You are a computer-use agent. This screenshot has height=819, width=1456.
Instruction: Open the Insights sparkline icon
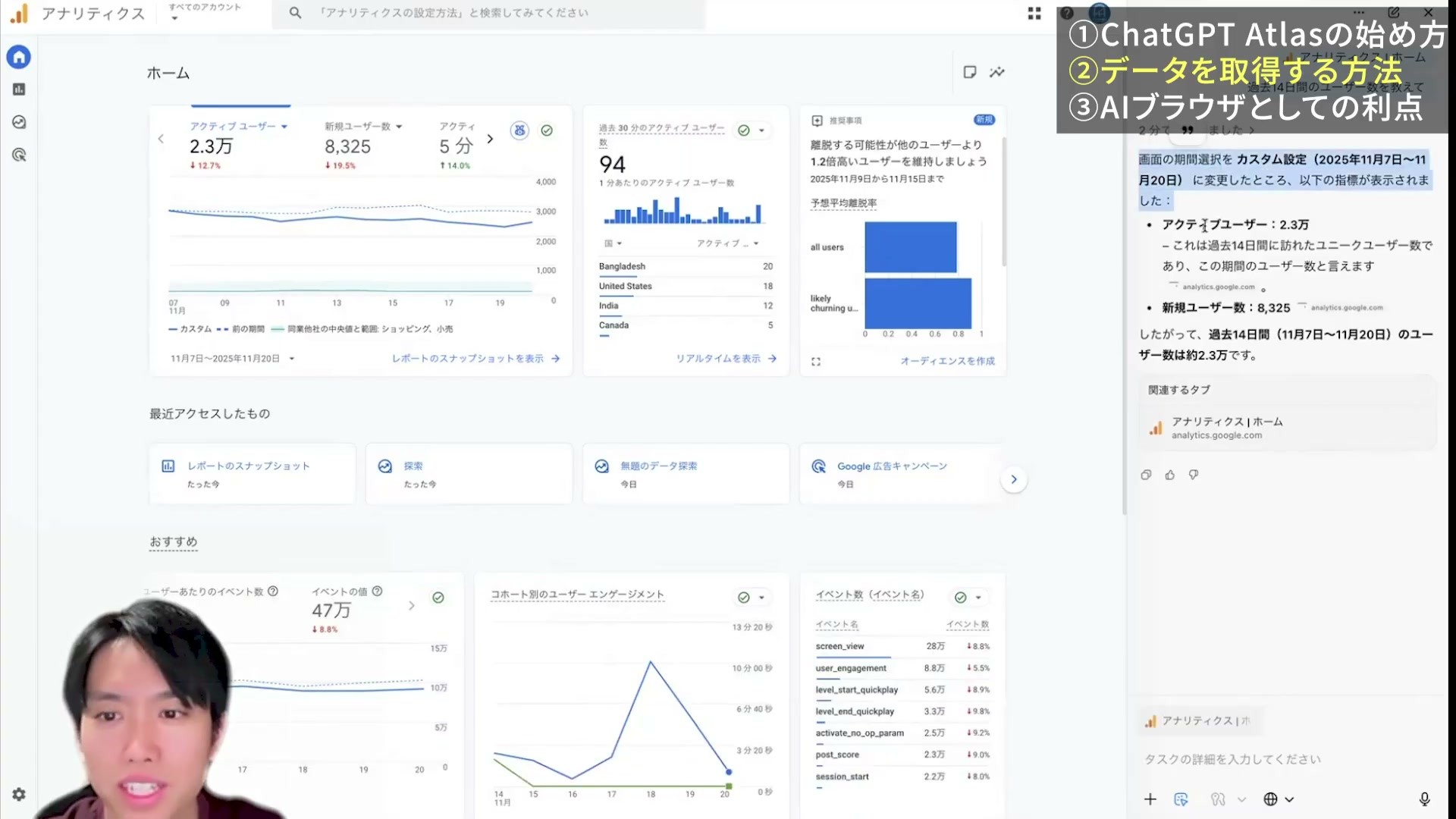coord(997,72)
